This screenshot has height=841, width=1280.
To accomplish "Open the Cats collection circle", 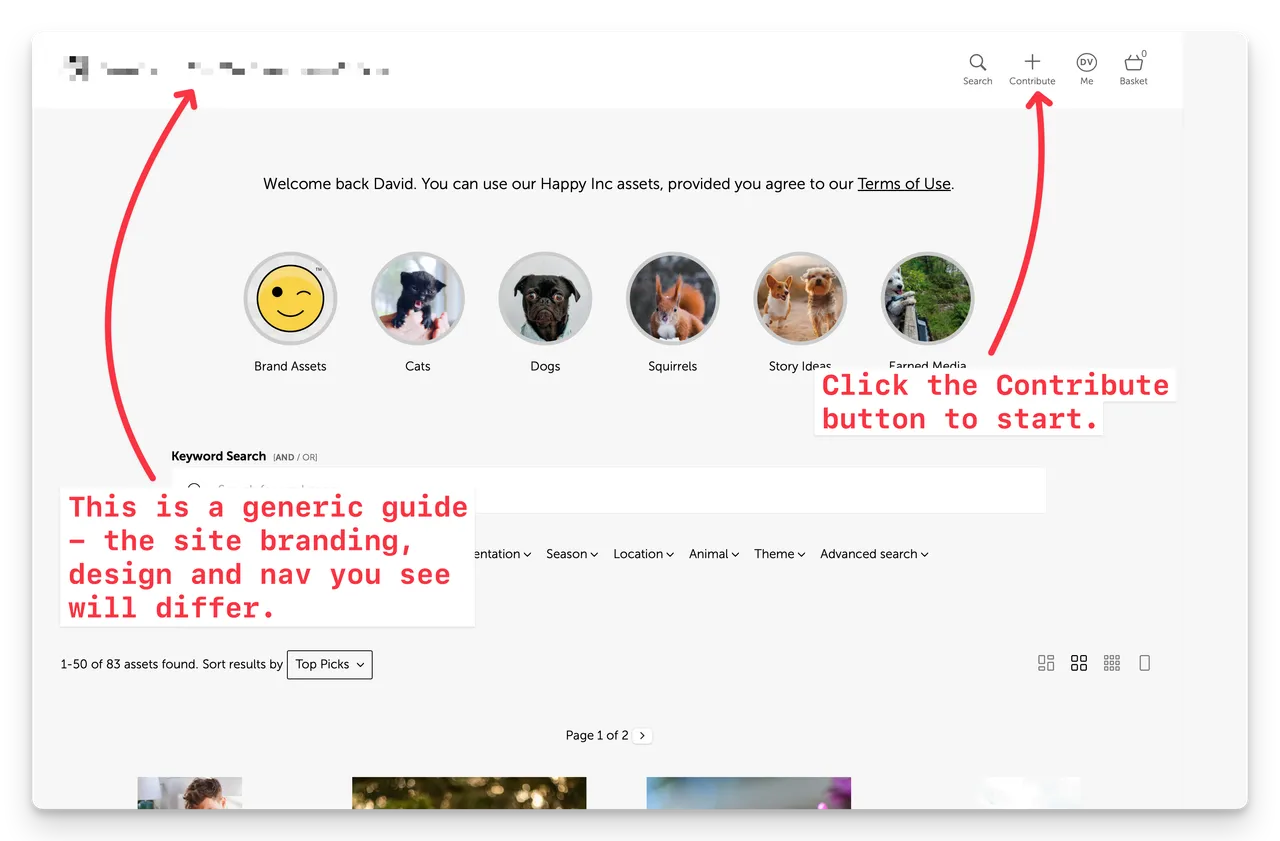I will (x=418, y=298).
